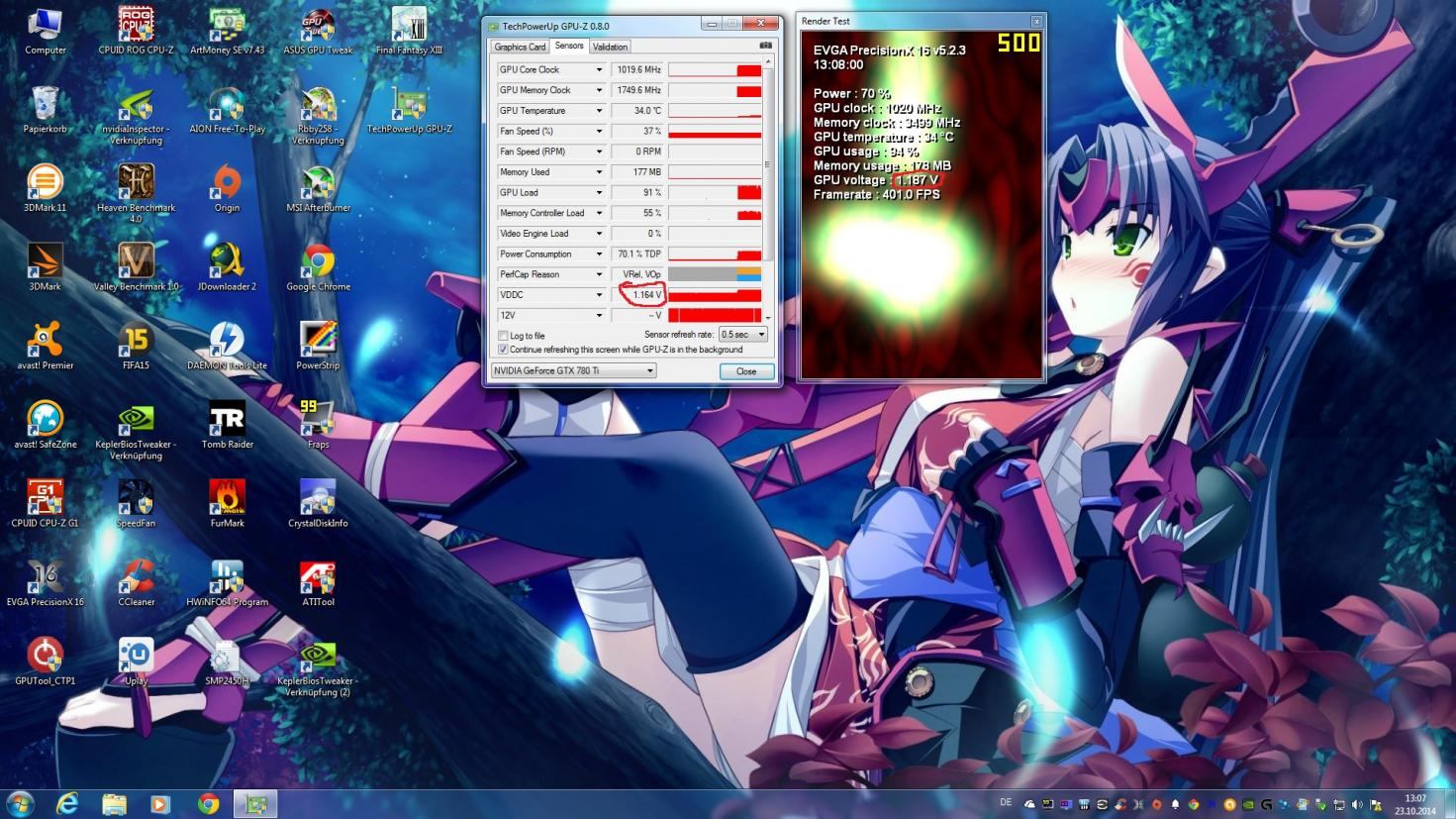Open VDDC sensor dropdown

(x=599, y=295)
